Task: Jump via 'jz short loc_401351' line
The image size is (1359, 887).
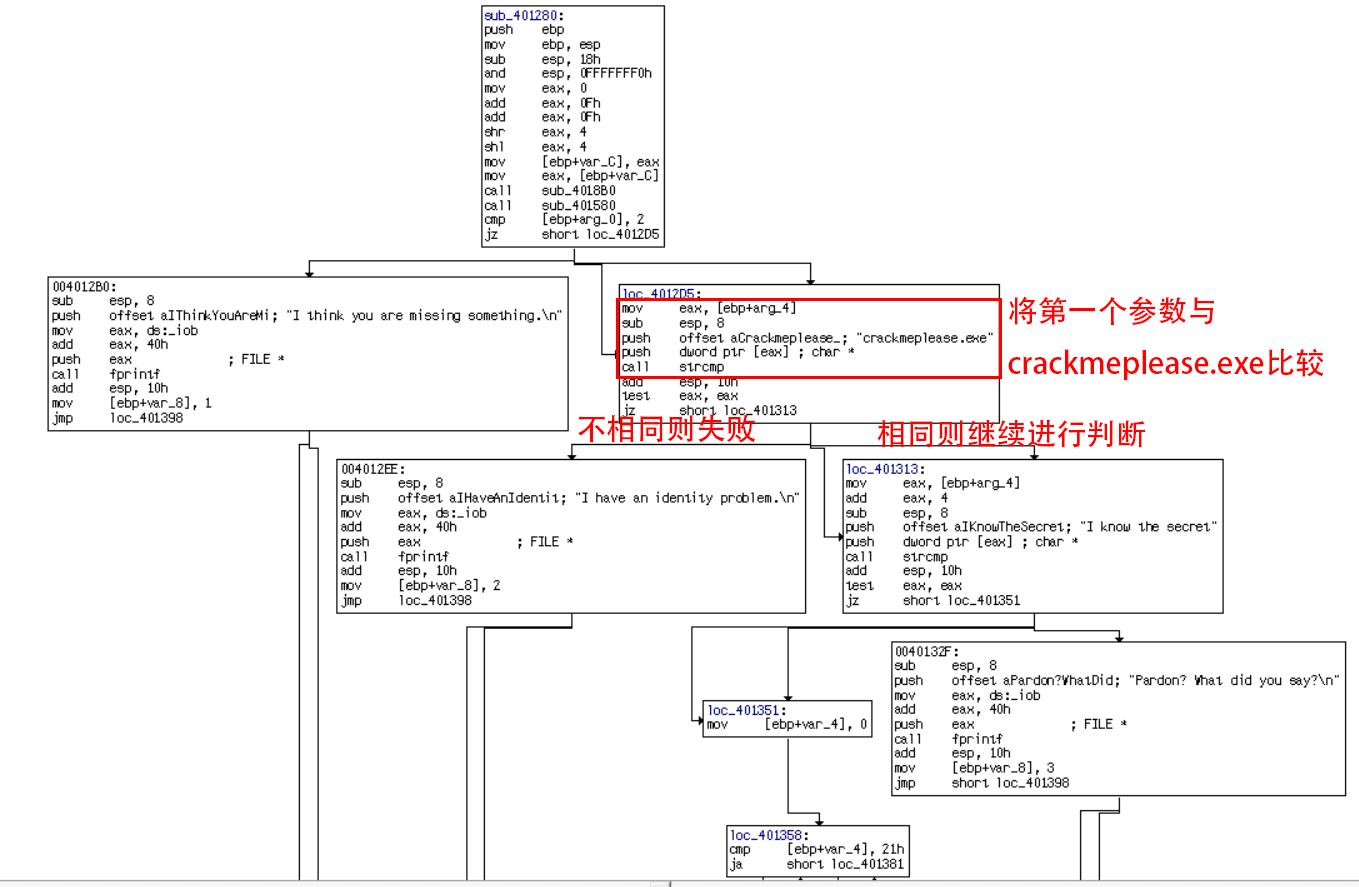Action: pyautogui.click(x=934, y=600)
